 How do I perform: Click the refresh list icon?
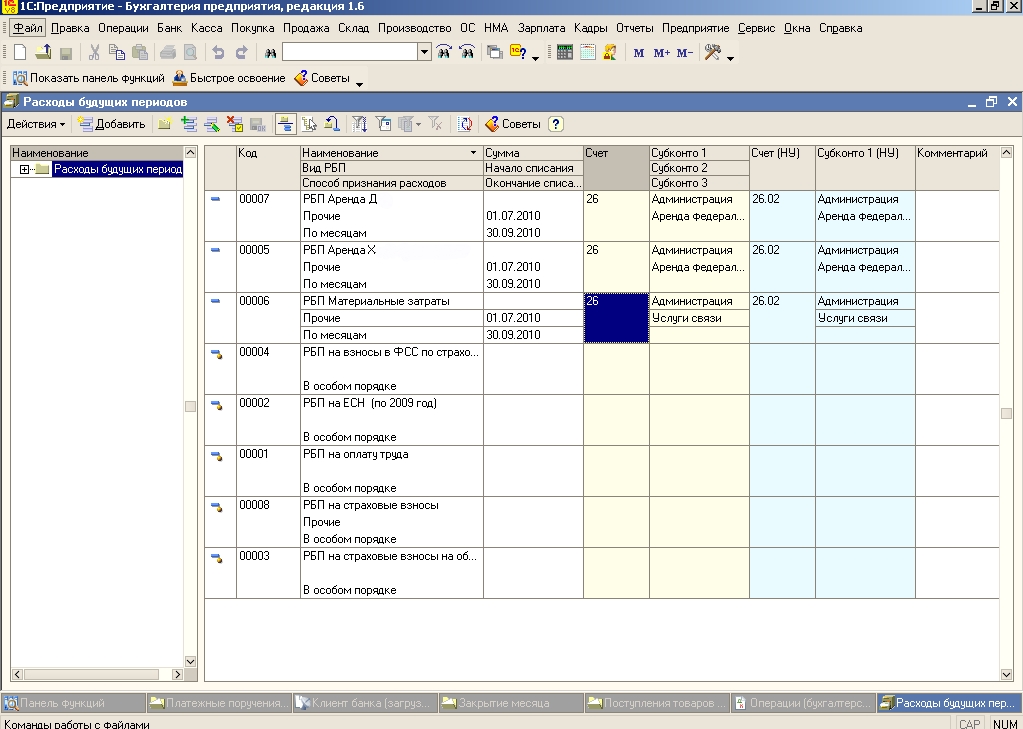(x=465, y=124)
